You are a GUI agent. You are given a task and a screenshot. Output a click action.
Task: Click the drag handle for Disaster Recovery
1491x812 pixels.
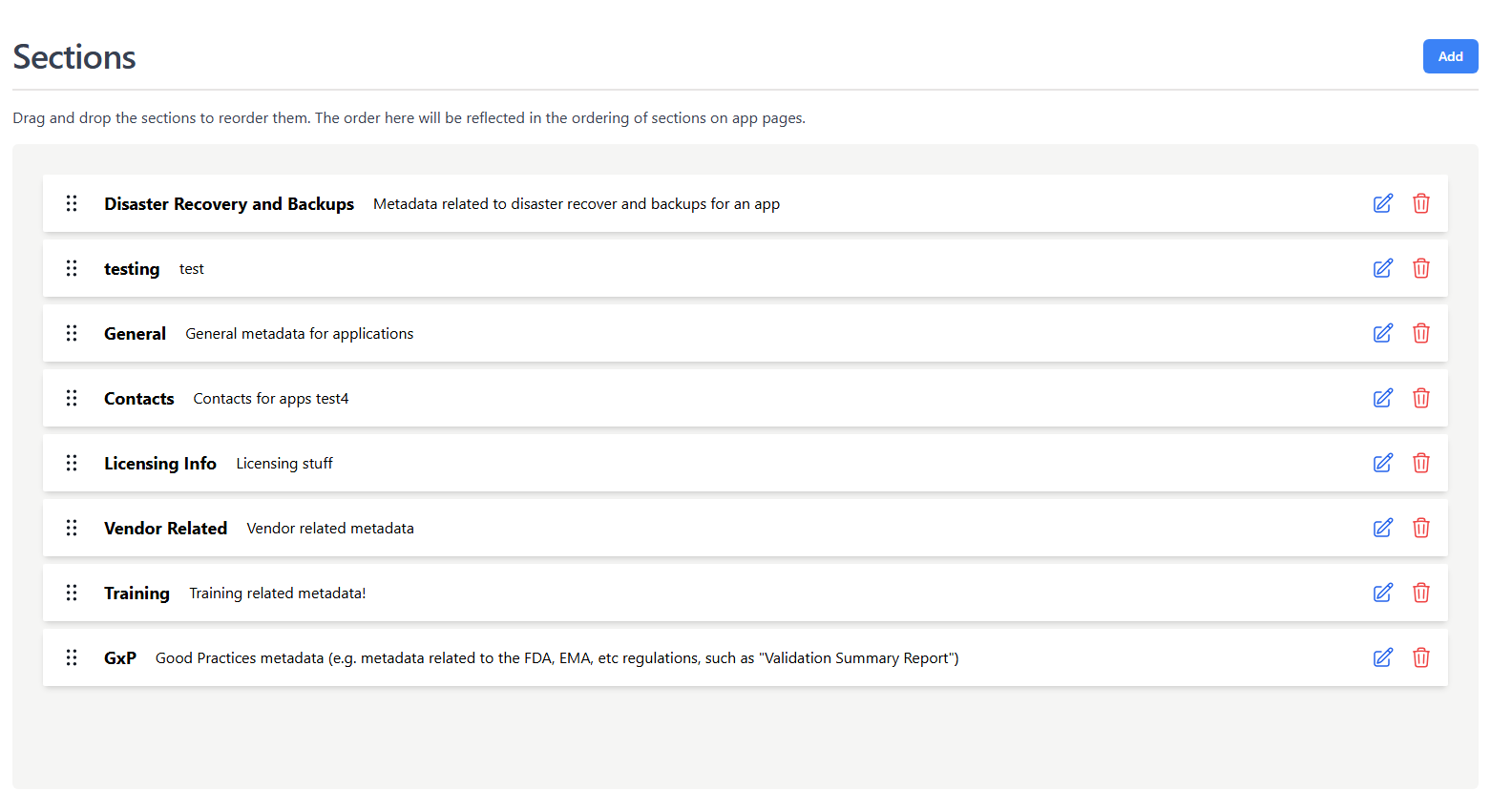pos(72,203)
